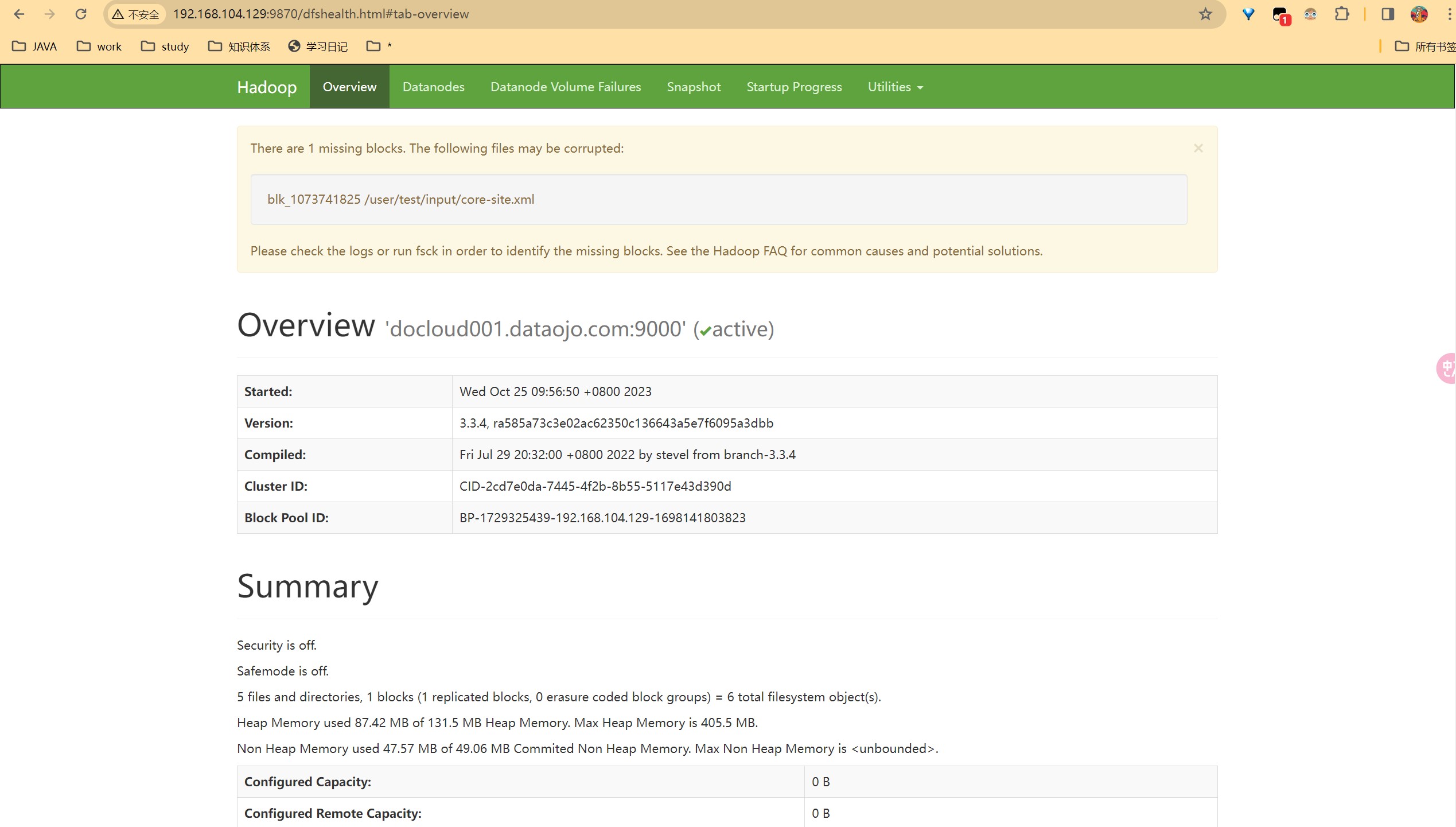Open the 学习日记 bookmark

[x=318, y=46]
